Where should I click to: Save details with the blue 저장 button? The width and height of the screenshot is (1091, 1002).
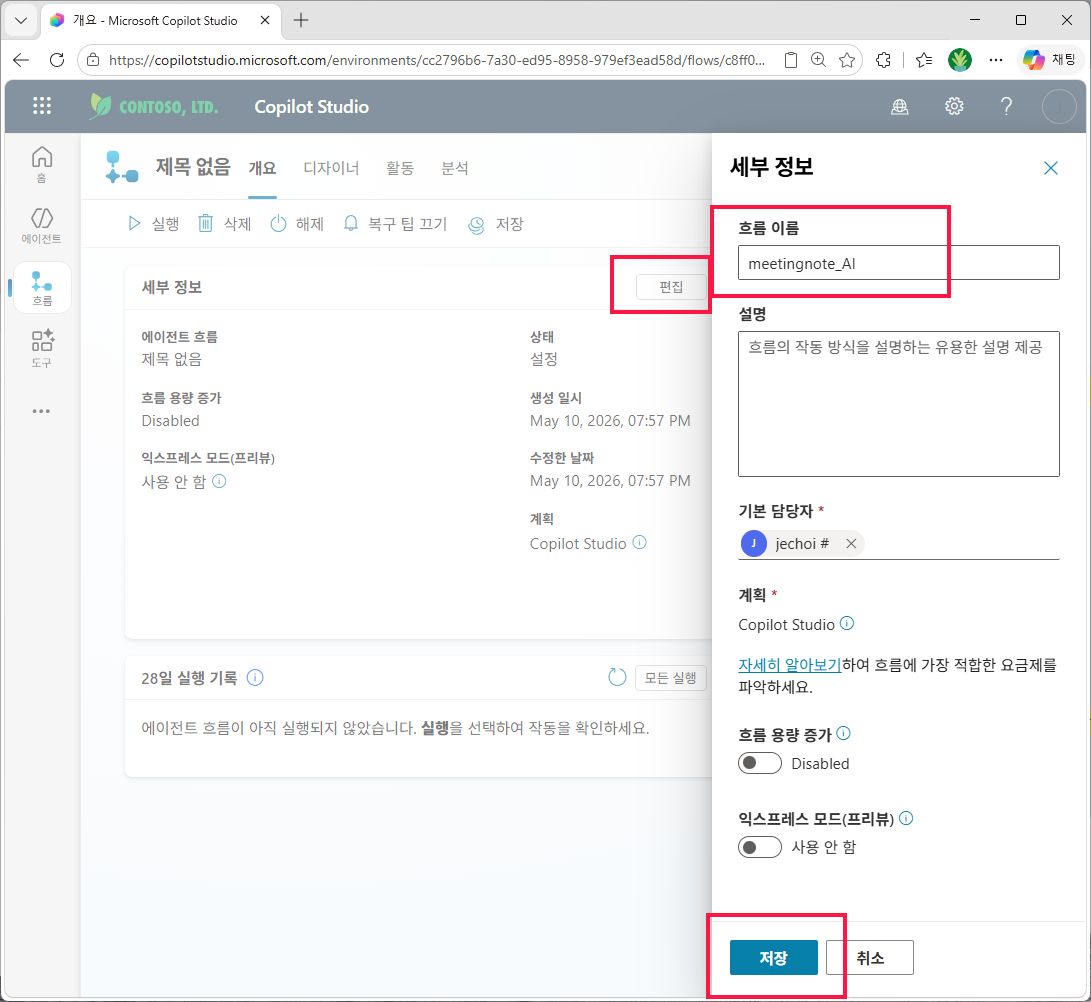[x=774, y=958]
